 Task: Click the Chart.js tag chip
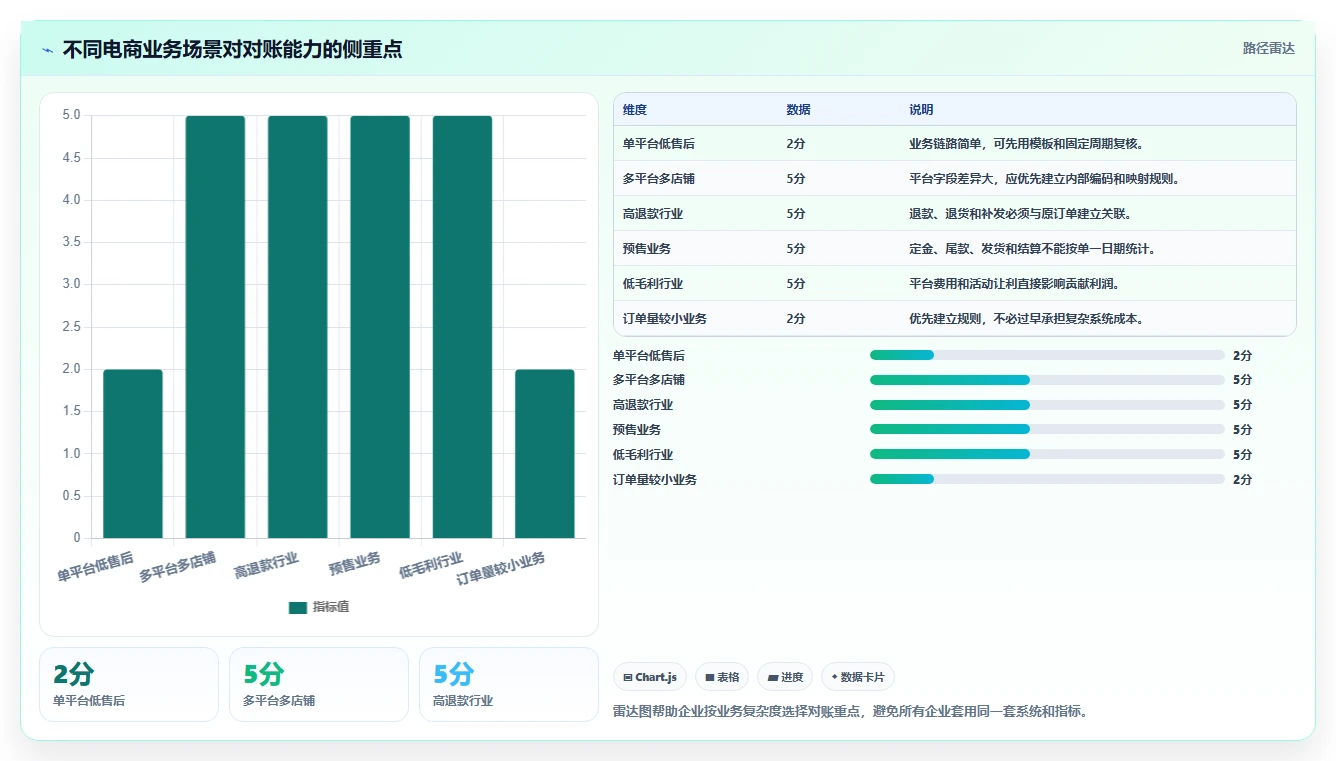tap(650, 677)
